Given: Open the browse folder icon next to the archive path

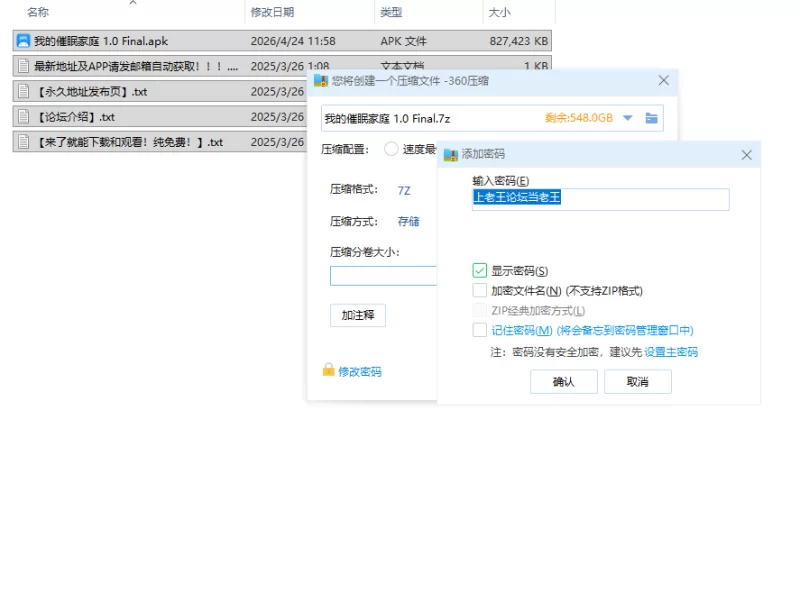Looking at the screenshot, I should pyautogui.click(x=651, y=118).
